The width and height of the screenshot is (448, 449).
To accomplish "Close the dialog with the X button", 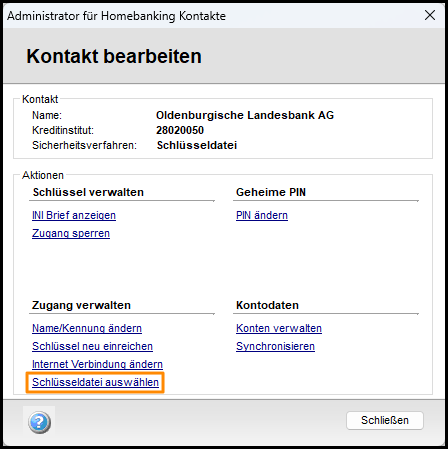I will (430, 15).
